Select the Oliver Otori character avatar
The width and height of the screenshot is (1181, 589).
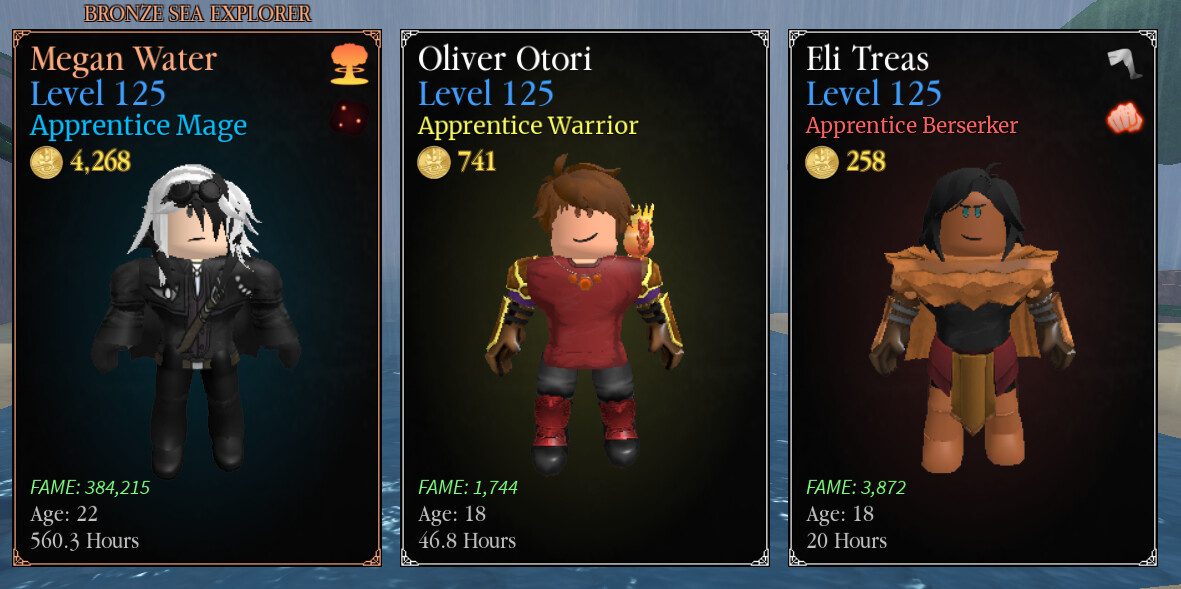(584, 316)
